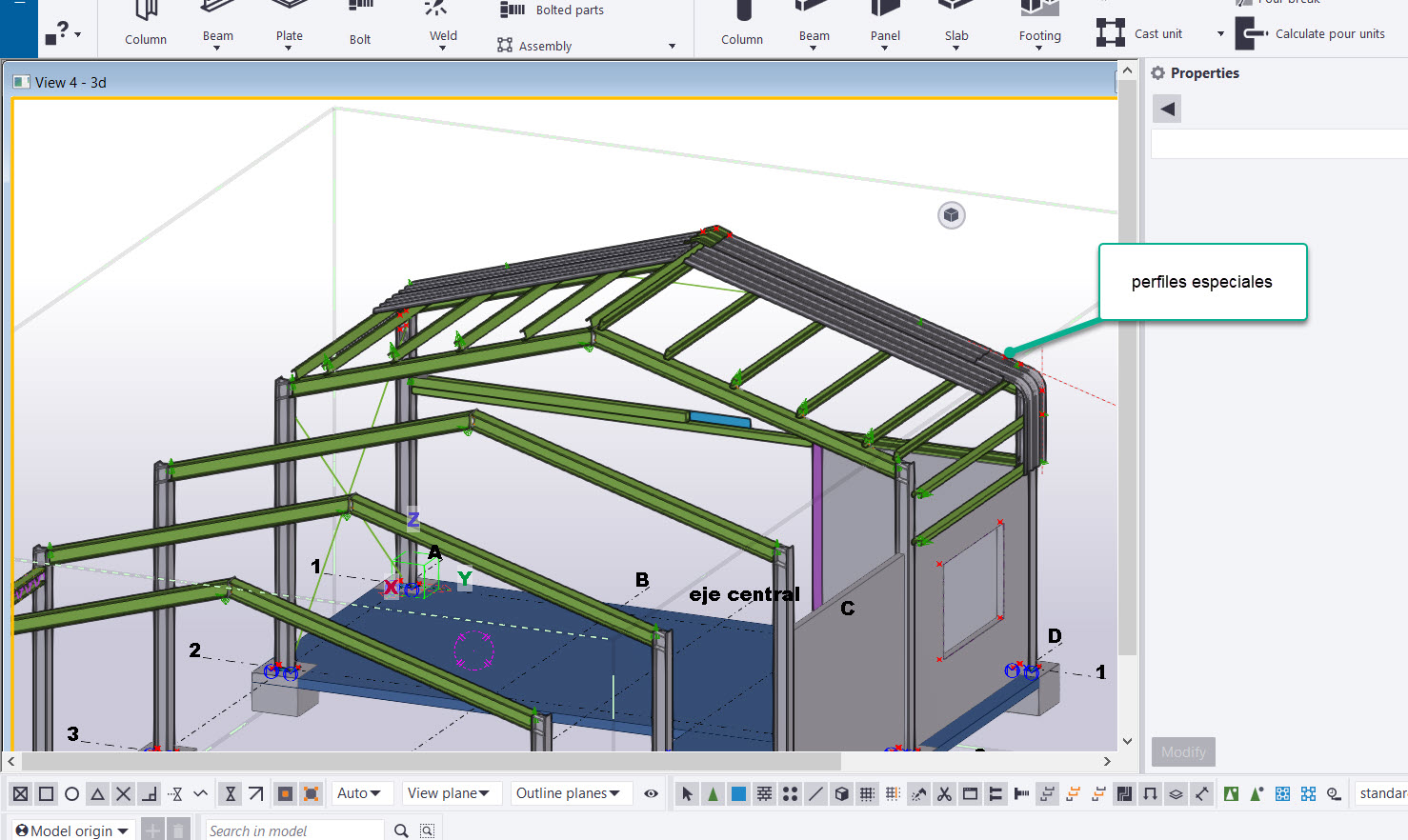Viewport: 1408px width, 840px height.
Task: Select the steel Column tool beside Beam and Plate
Action: pos(145,26)
